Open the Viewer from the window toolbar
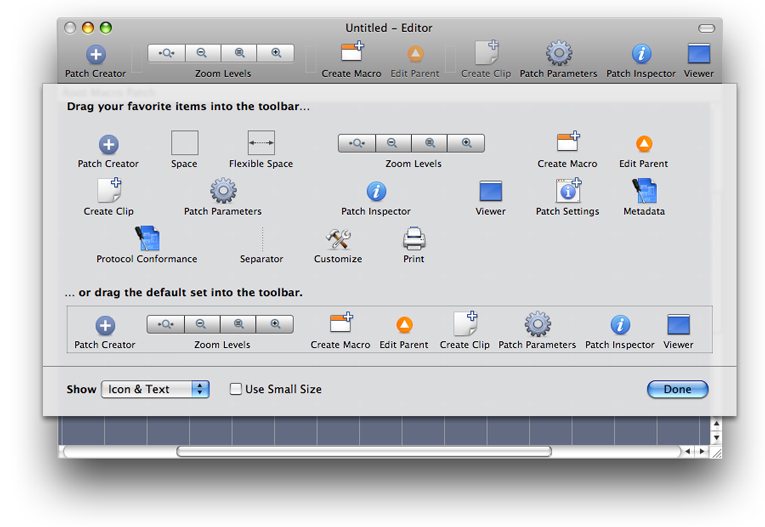Viewport: 765px width, 527px height. point(699,55)
